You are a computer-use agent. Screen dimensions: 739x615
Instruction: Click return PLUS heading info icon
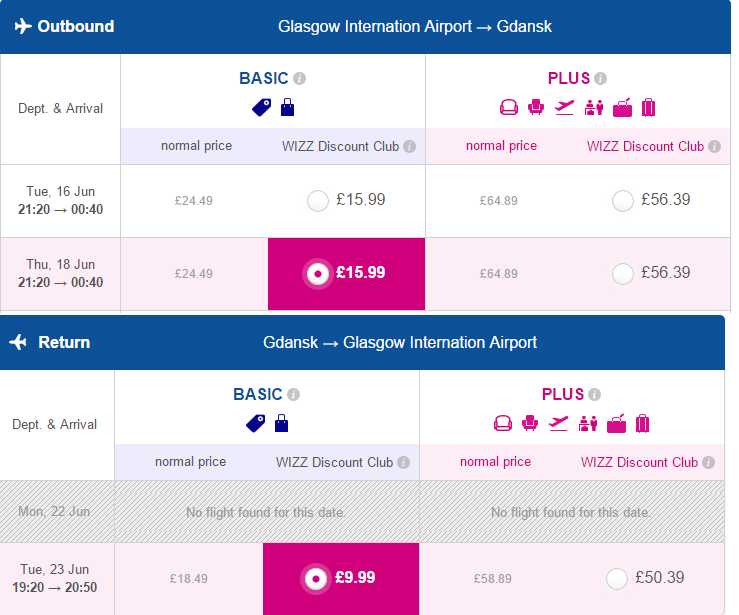pos(594,394)
